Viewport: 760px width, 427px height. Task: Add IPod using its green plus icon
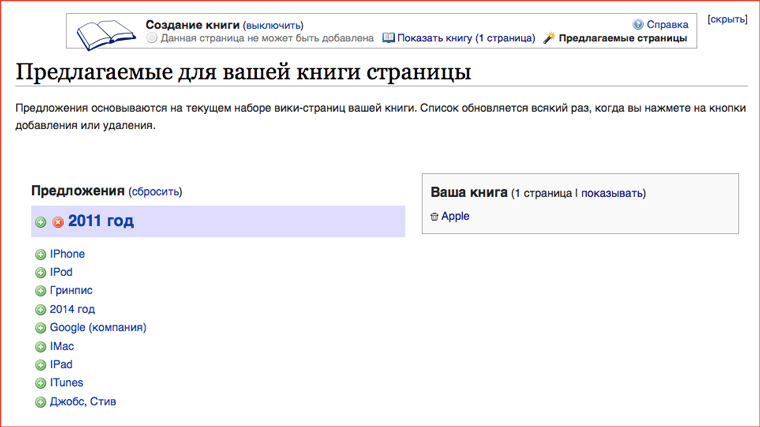(41, 272)
